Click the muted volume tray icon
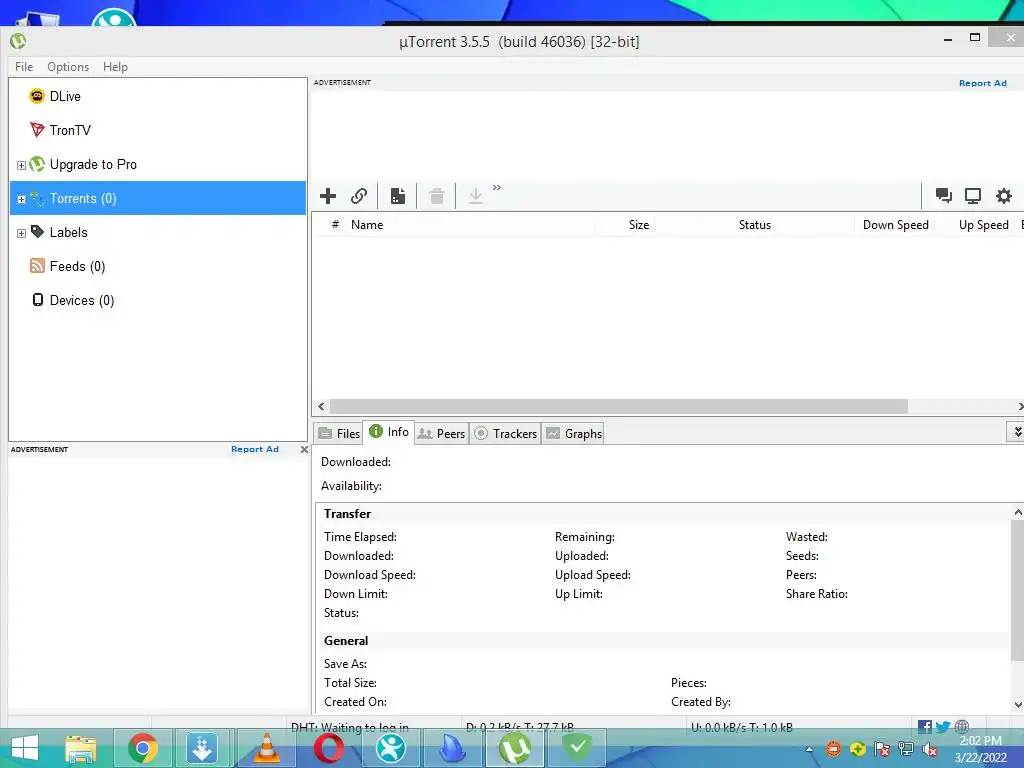The width and height of the screenshot is (1024, 768). click(929, 749)
